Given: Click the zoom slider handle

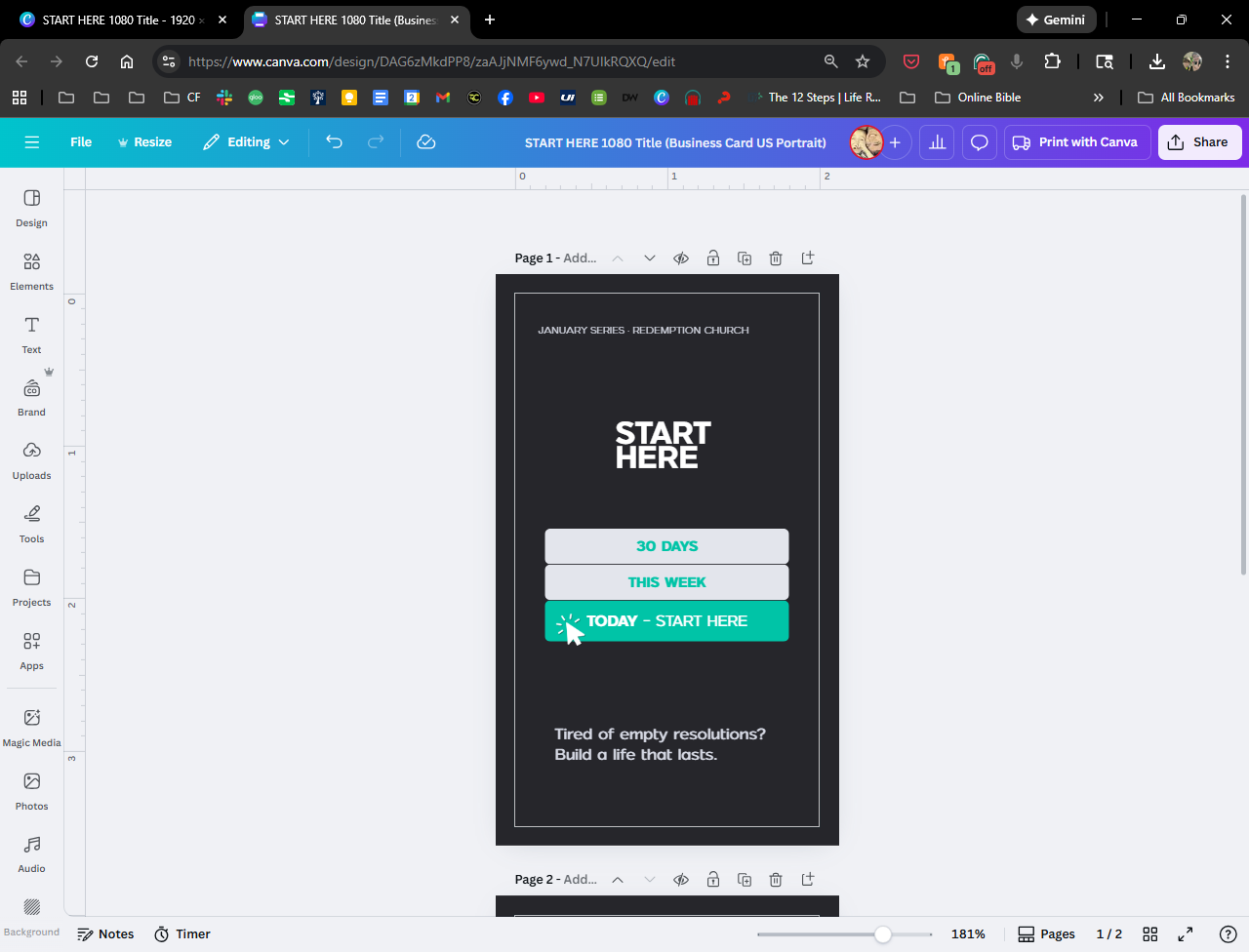Looking at the screenshot, I should (883, 934).
